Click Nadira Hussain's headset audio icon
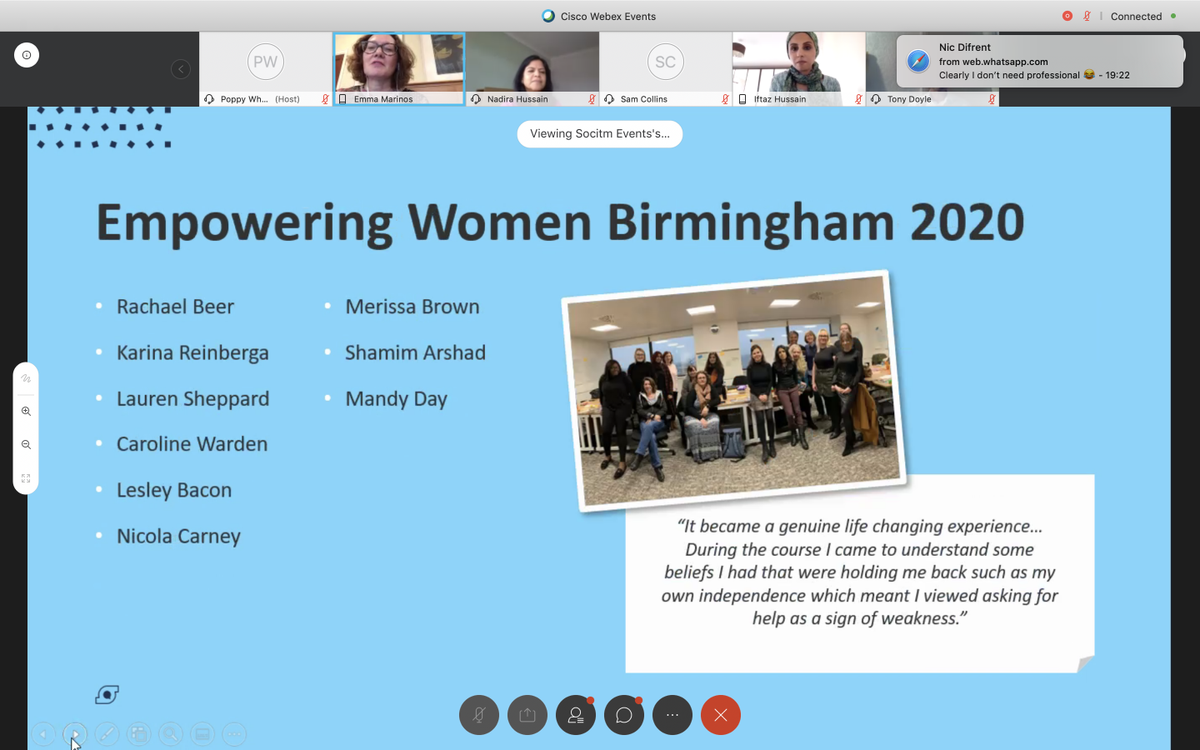Viewport: 1200px width, 750px height. click(475, 100)
